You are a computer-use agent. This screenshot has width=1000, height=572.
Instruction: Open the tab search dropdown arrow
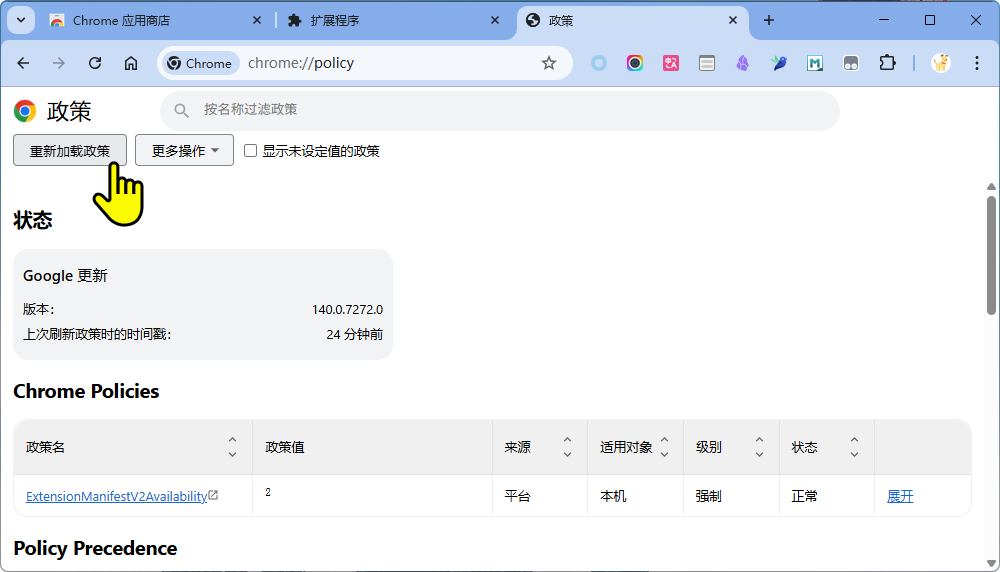21,20
